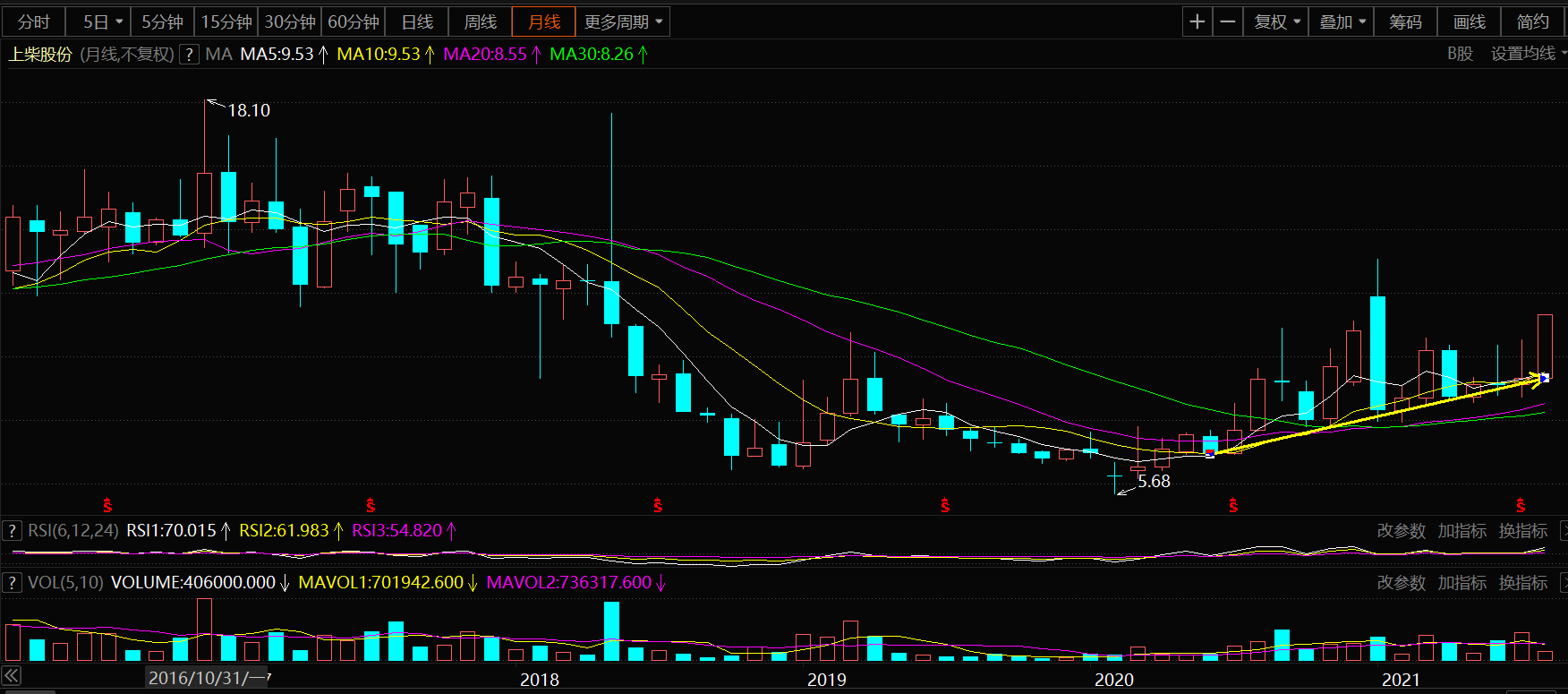Open the RSI indicator help question mark
This screenshot has width=1568, height=694.
click(12, 531)
